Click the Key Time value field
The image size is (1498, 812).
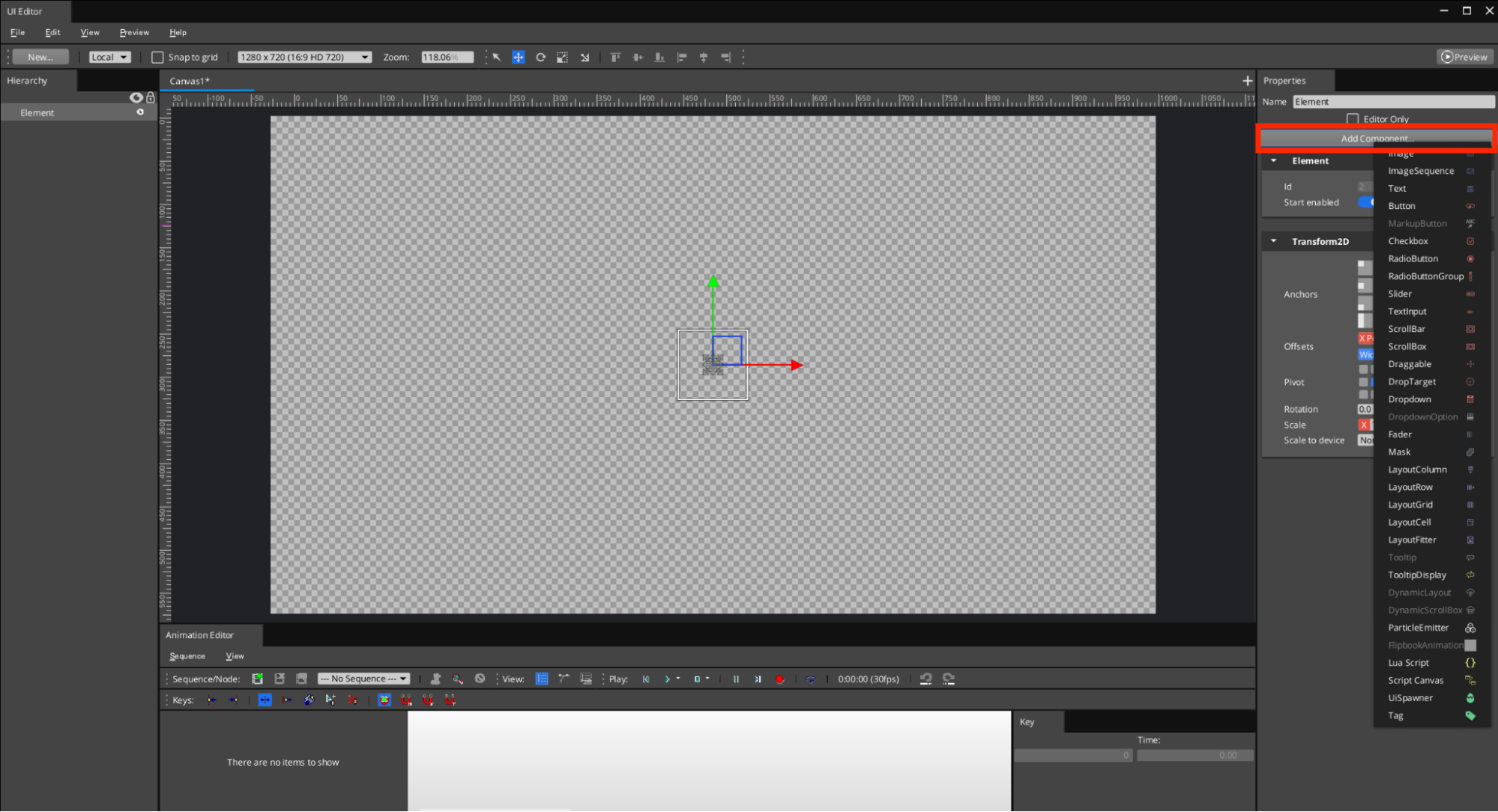click(1195, 756)
